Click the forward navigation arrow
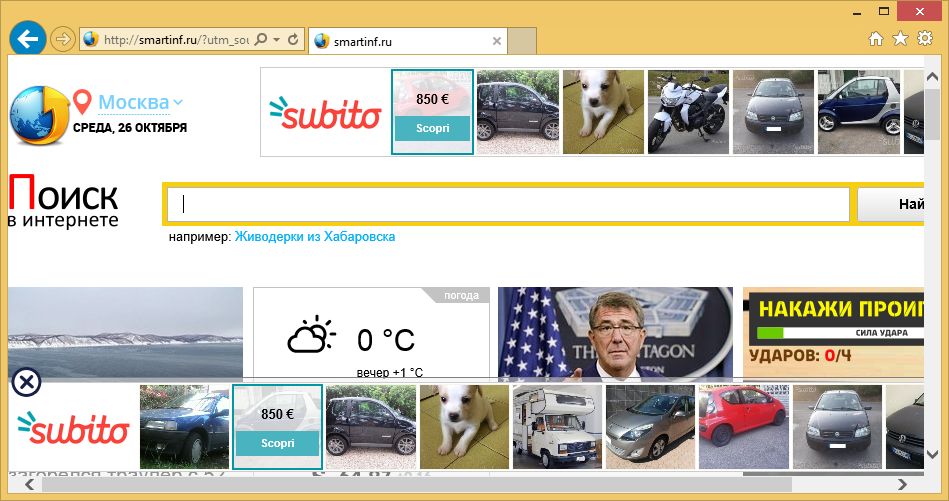The height and width of the screenshot is (501, 949). point(62,40)
